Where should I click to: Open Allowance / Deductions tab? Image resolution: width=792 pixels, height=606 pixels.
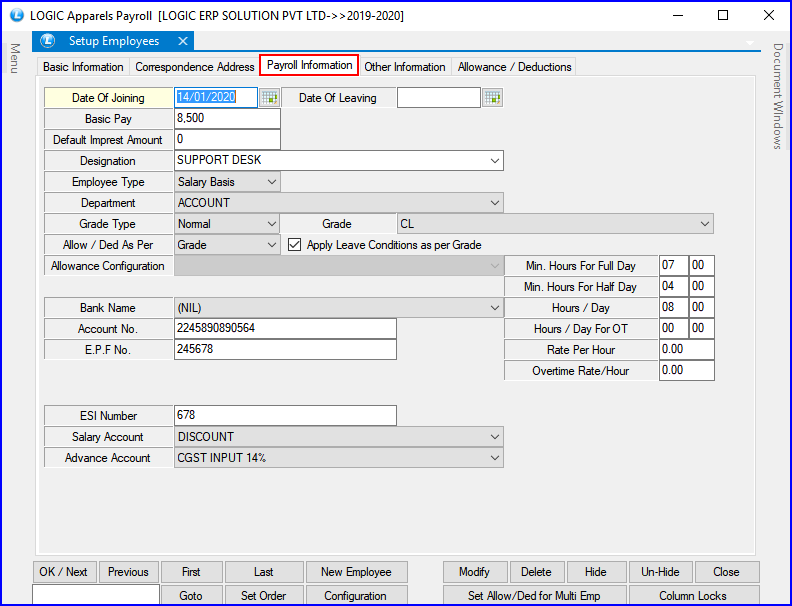pyautogui.click(x=514, y=67)
